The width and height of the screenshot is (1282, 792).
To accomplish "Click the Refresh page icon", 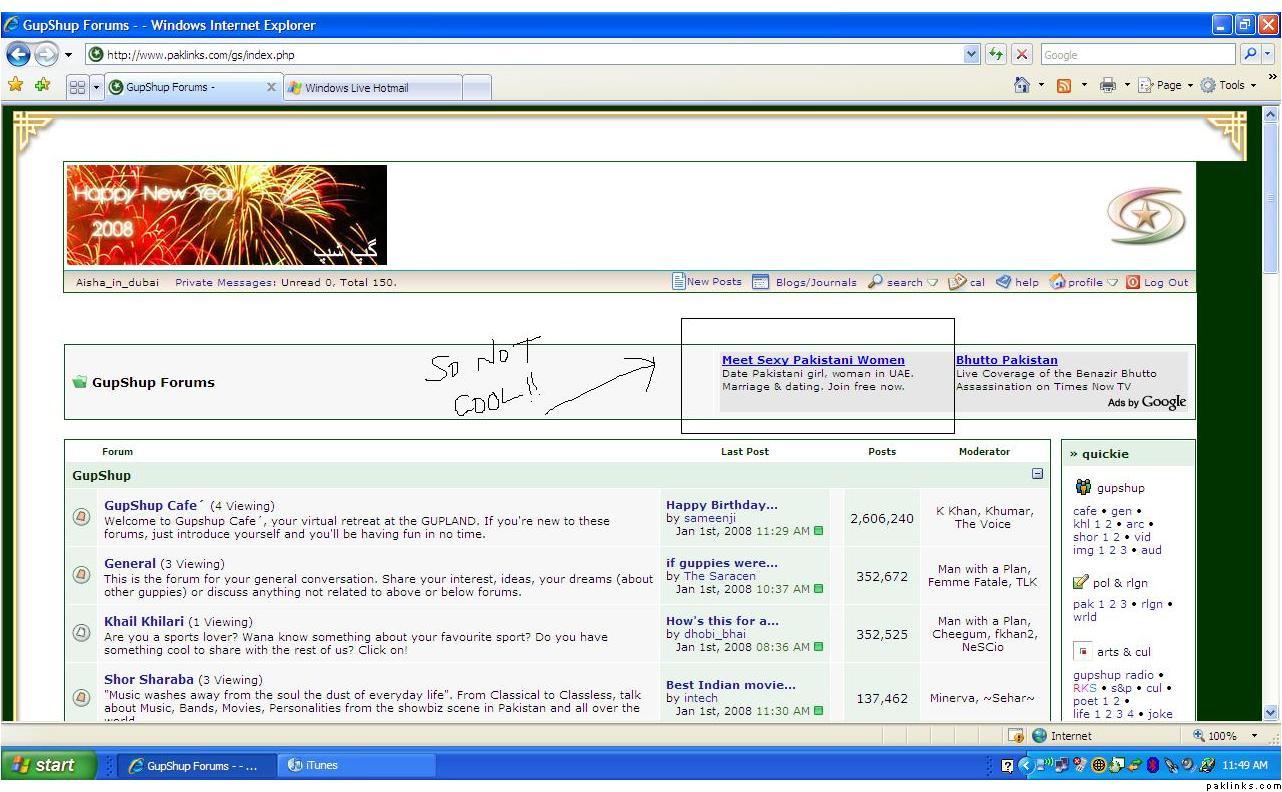I will click(x=996, y=55).
